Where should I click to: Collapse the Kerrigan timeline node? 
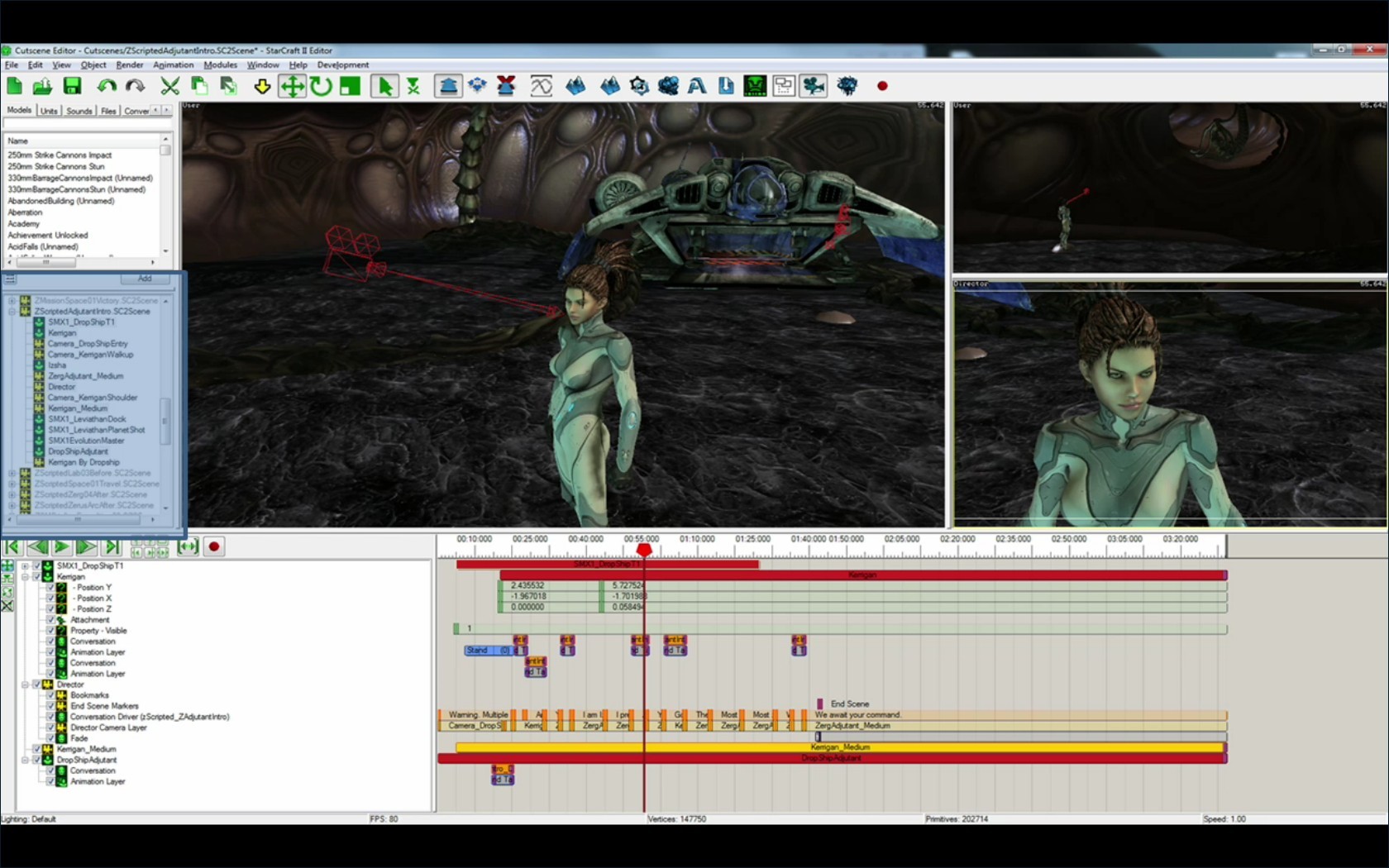(25, 577)
